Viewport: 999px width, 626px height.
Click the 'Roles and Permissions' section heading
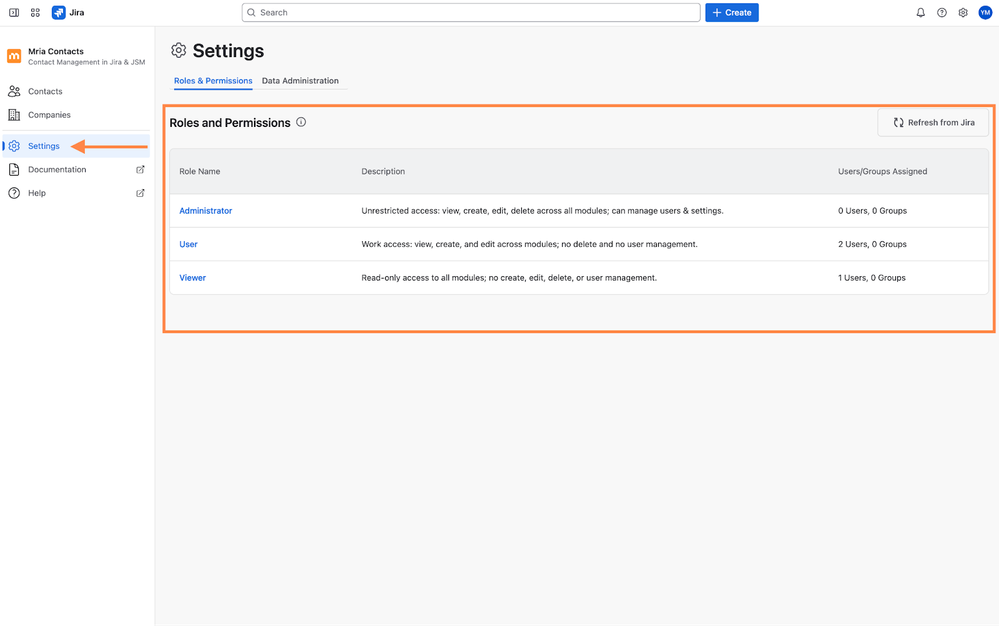[x=230, y=123]
